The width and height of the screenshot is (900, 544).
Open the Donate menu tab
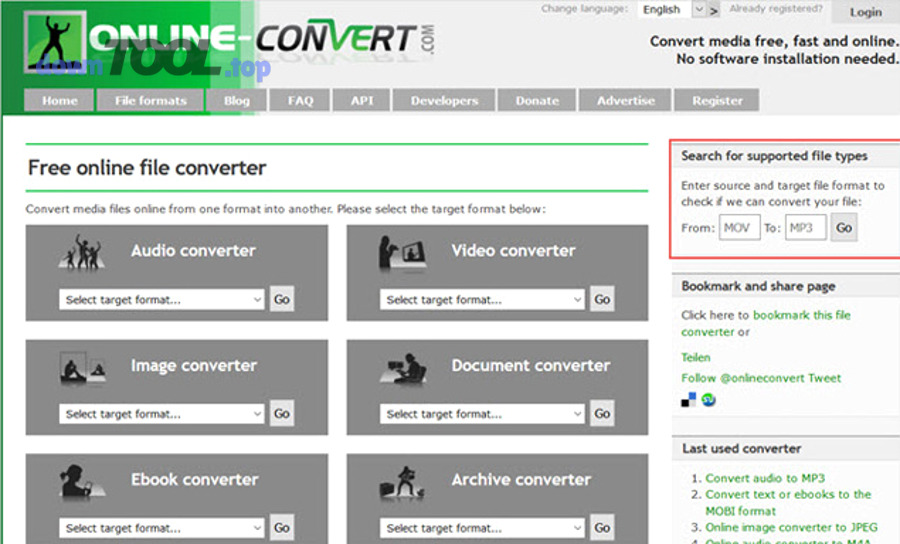point(537,100)
